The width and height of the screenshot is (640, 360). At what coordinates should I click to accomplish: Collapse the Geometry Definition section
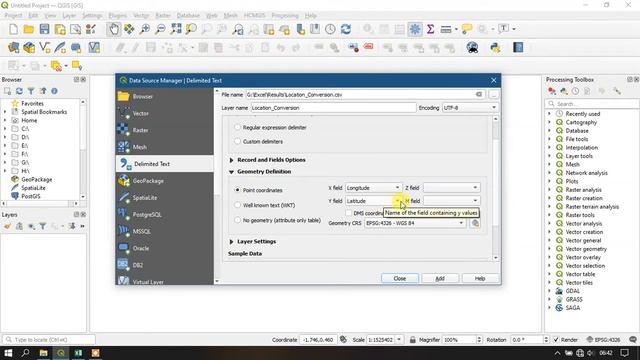(231, 172)
